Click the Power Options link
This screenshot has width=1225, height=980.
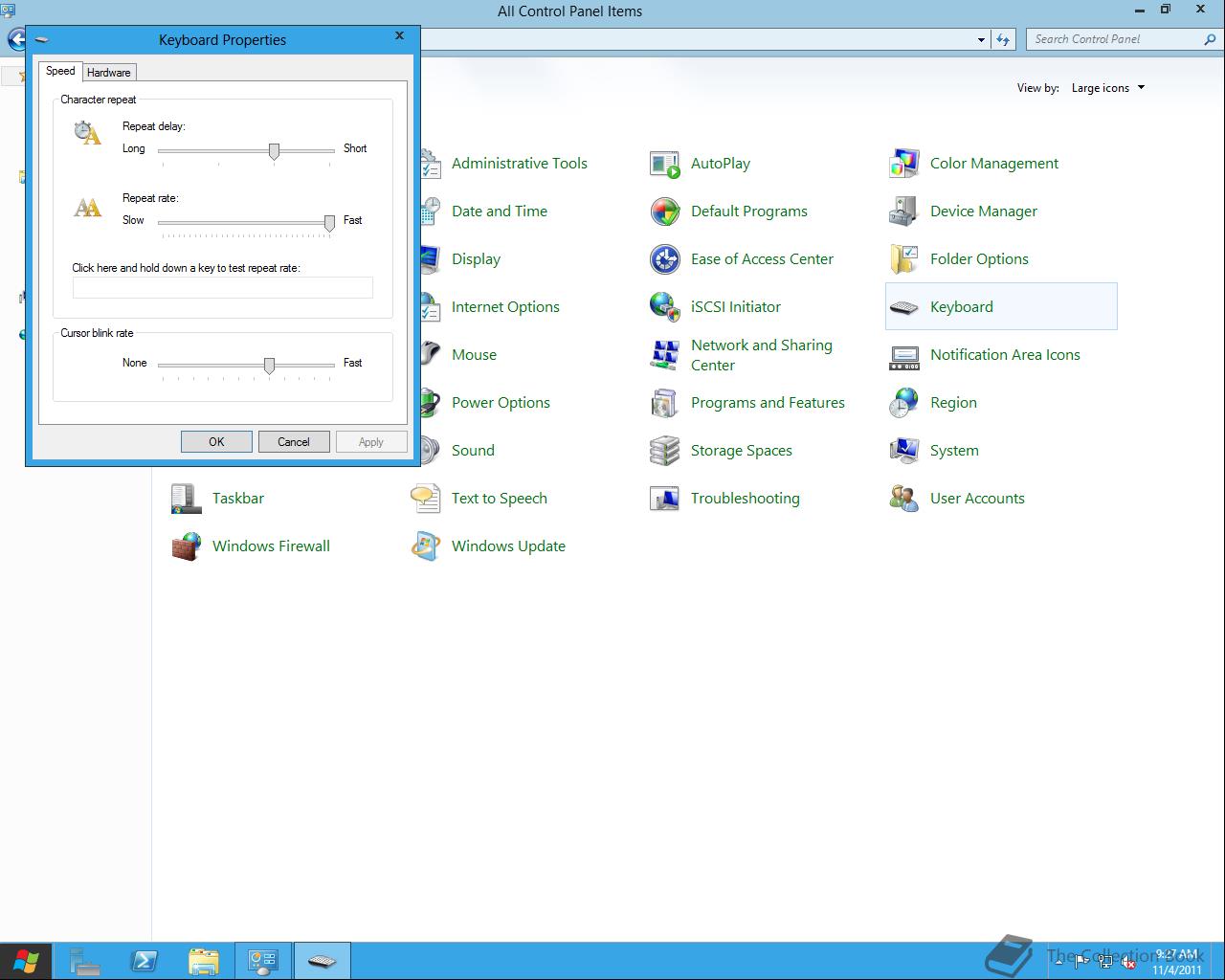pyautogui.click(x=501, y=403)
